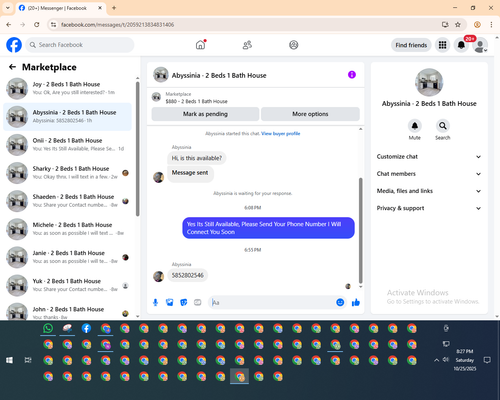500x400 pixels.
Task: Click Mark as pending button
Action: pos(205,114)
